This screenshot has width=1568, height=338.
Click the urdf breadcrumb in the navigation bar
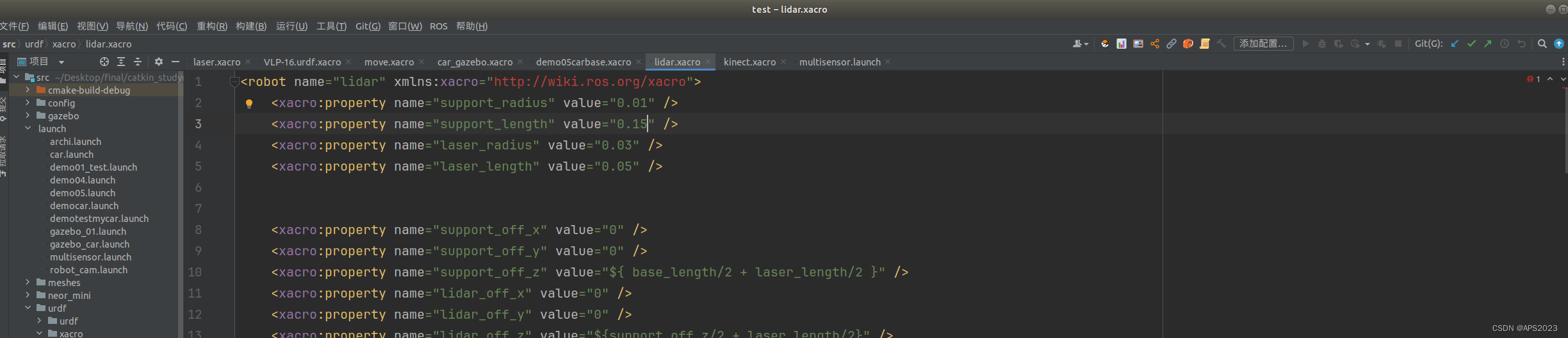point(34,44)
